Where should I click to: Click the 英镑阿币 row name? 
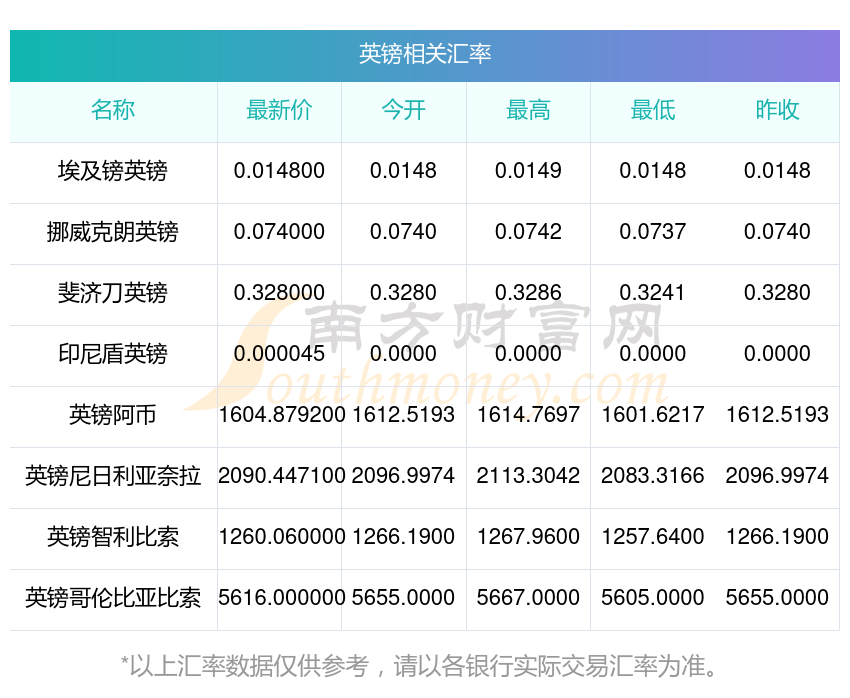[x=113, y=415]
